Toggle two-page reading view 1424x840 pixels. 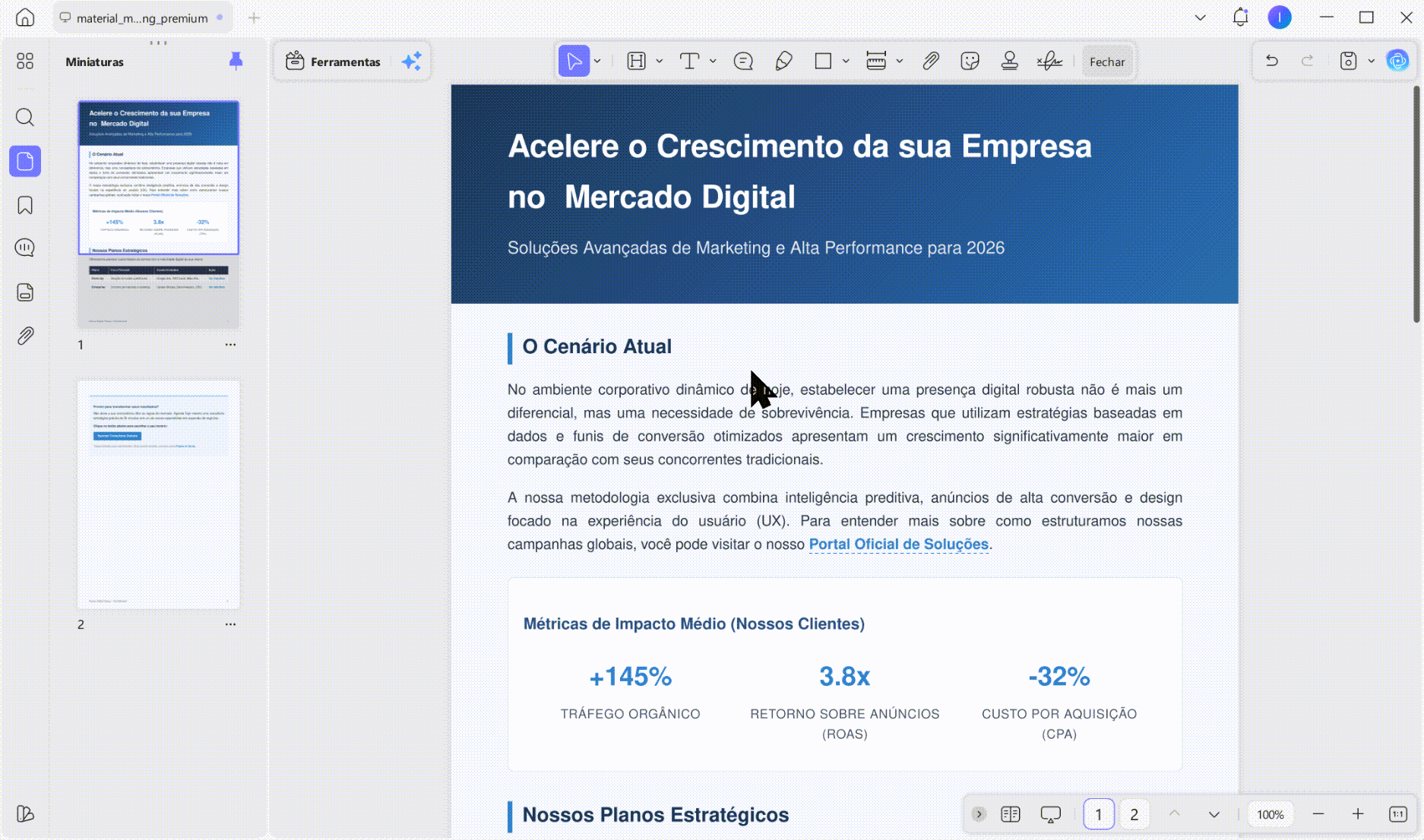click(1011, 814)
